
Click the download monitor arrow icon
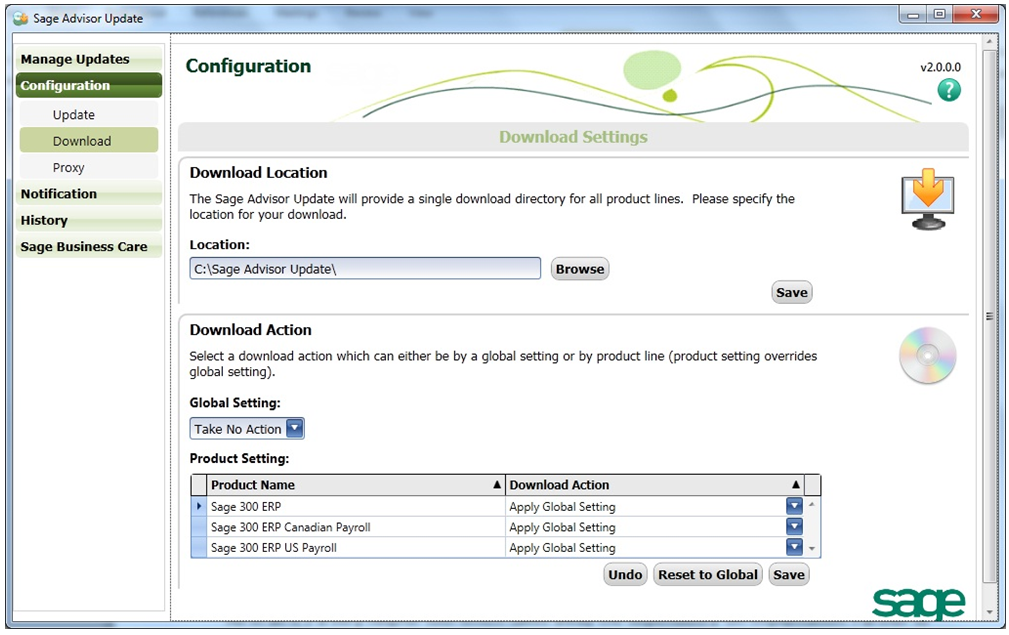tap(927, 199)
